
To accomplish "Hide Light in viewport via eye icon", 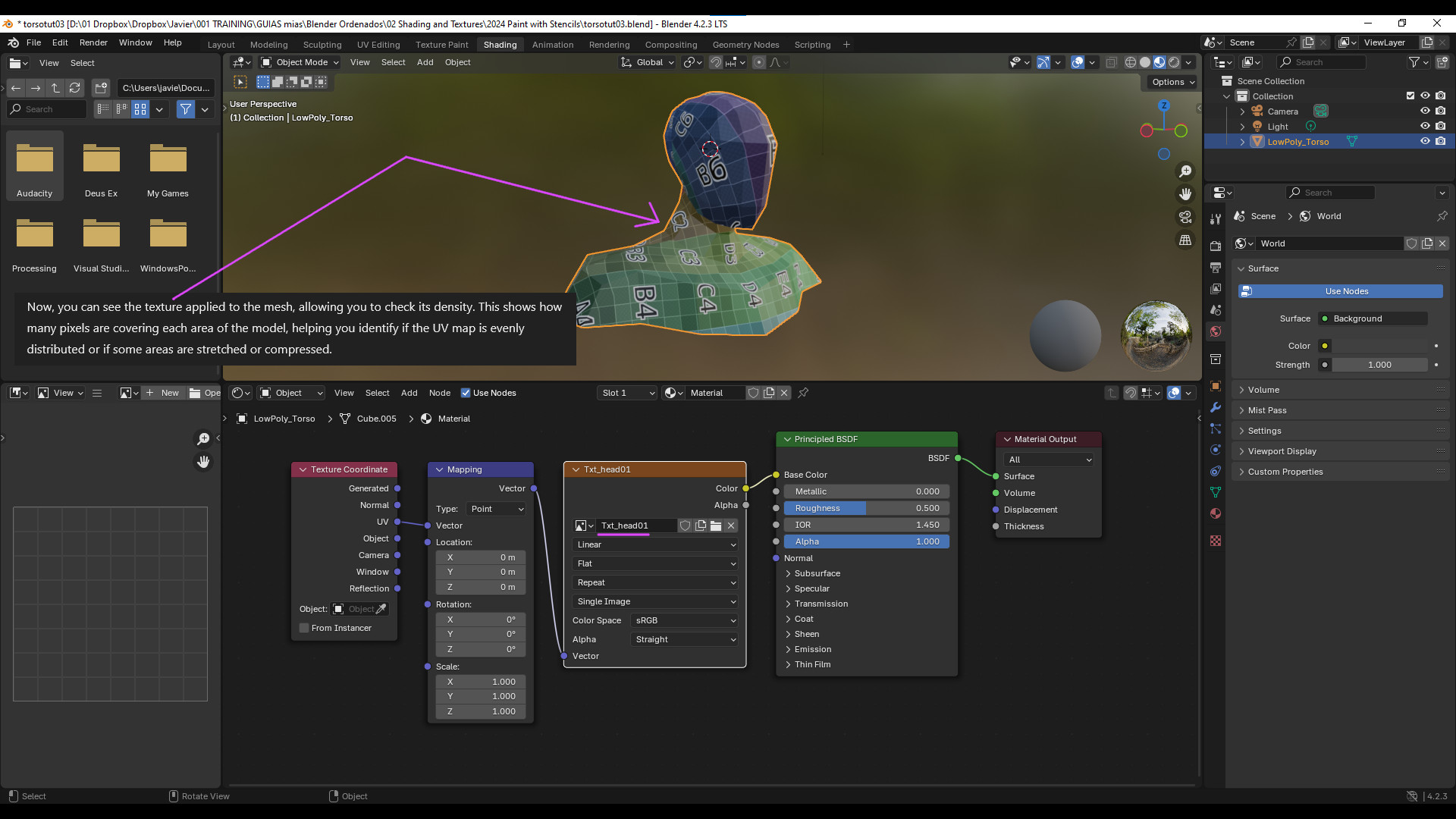I will pos(1425,126).
